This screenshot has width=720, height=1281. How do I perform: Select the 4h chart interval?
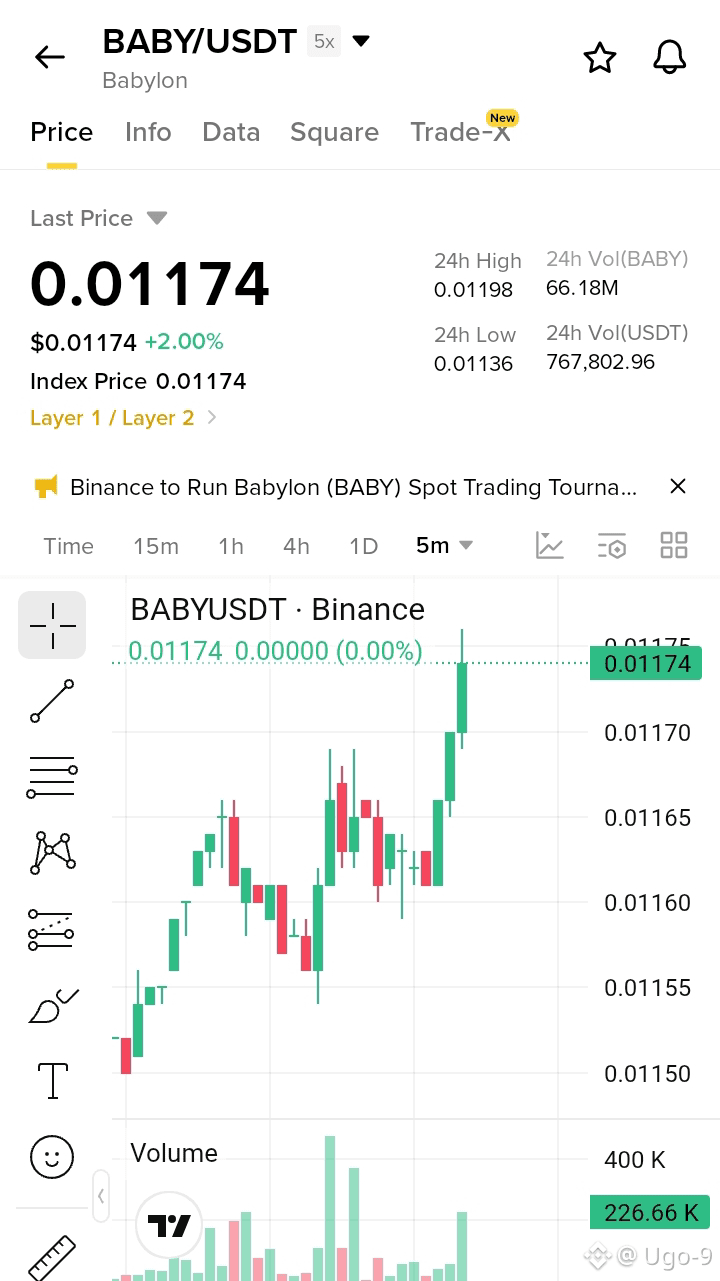click(296, 546)
